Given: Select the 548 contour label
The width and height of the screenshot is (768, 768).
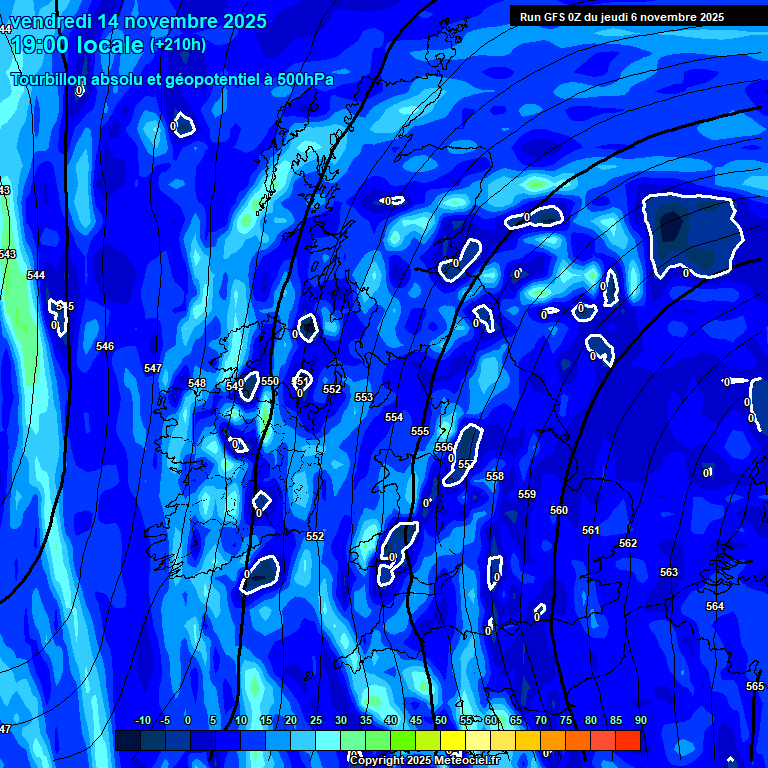Looking at the screenshot, I should click(197, 384).
